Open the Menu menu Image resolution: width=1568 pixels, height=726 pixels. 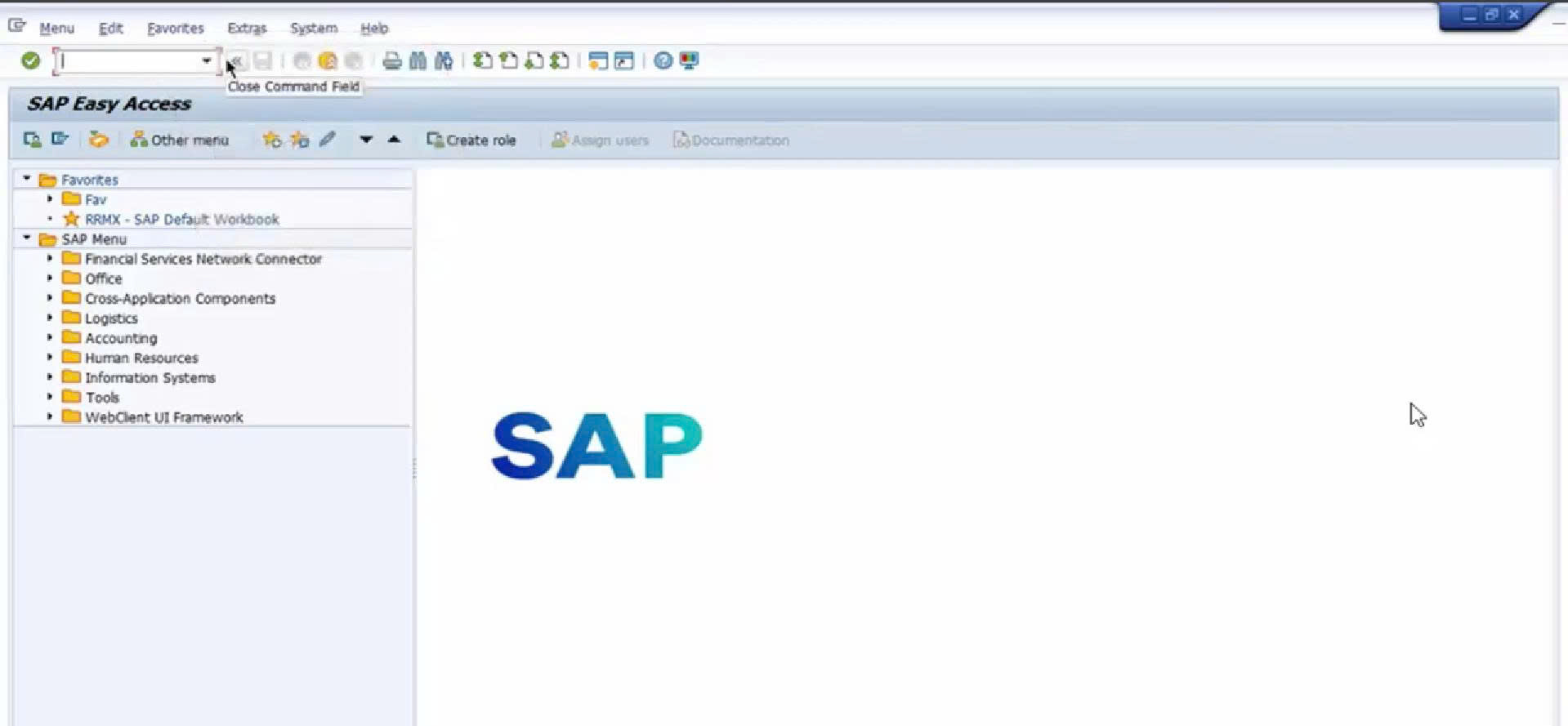coord(56,28)
